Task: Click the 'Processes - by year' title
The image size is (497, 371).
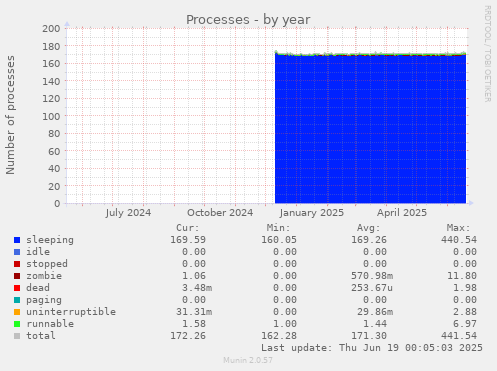Action: tap(248, 20)
